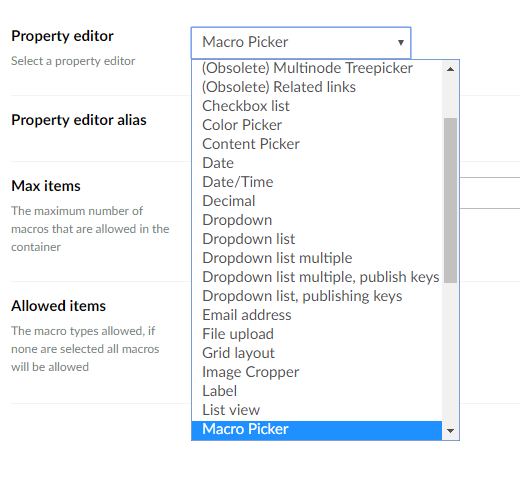
Task: Select the Date/Time option
Action: click(317, 182)
